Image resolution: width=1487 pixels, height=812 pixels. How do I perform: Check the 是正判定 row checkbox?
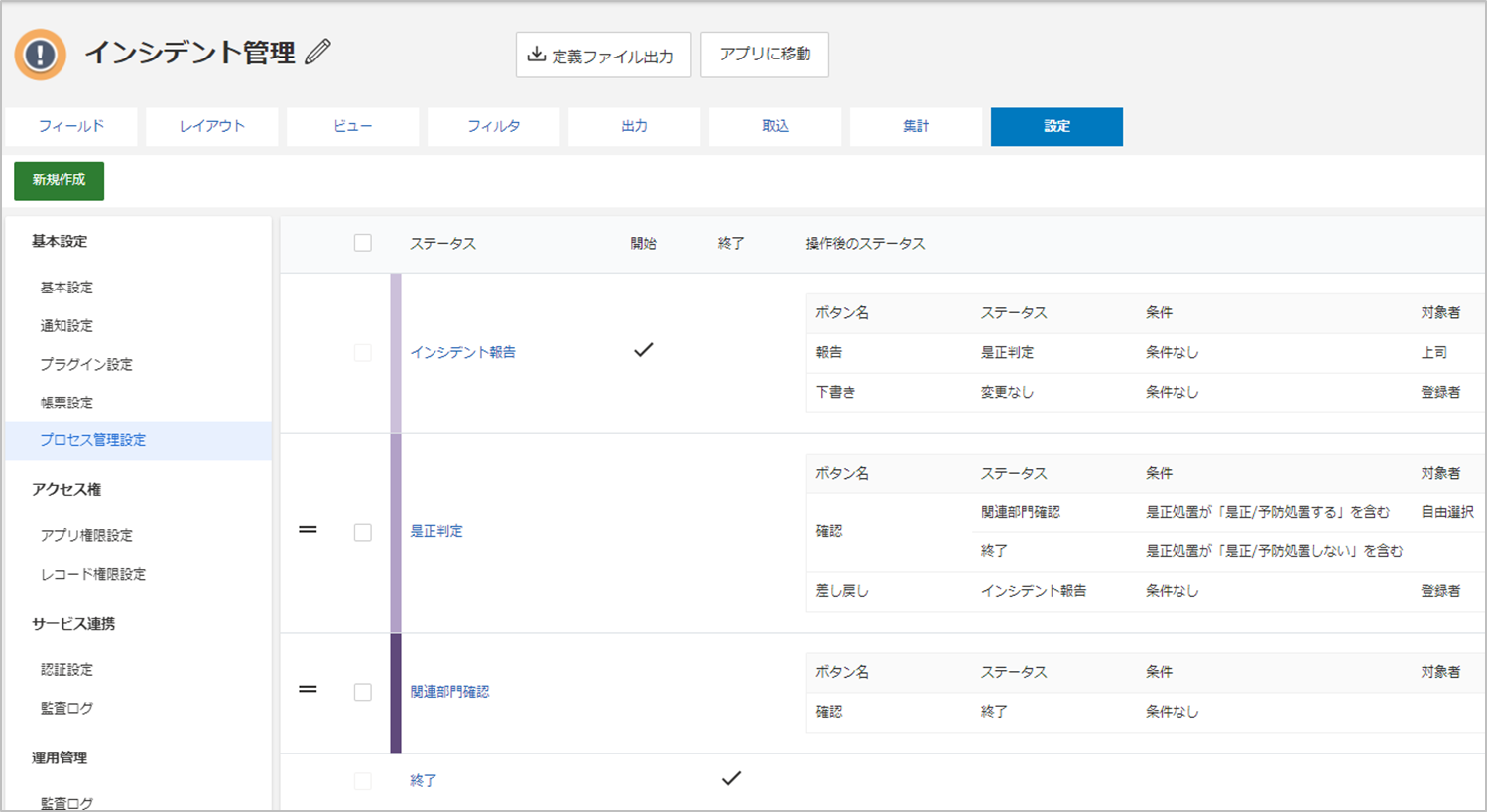[363, 532]
